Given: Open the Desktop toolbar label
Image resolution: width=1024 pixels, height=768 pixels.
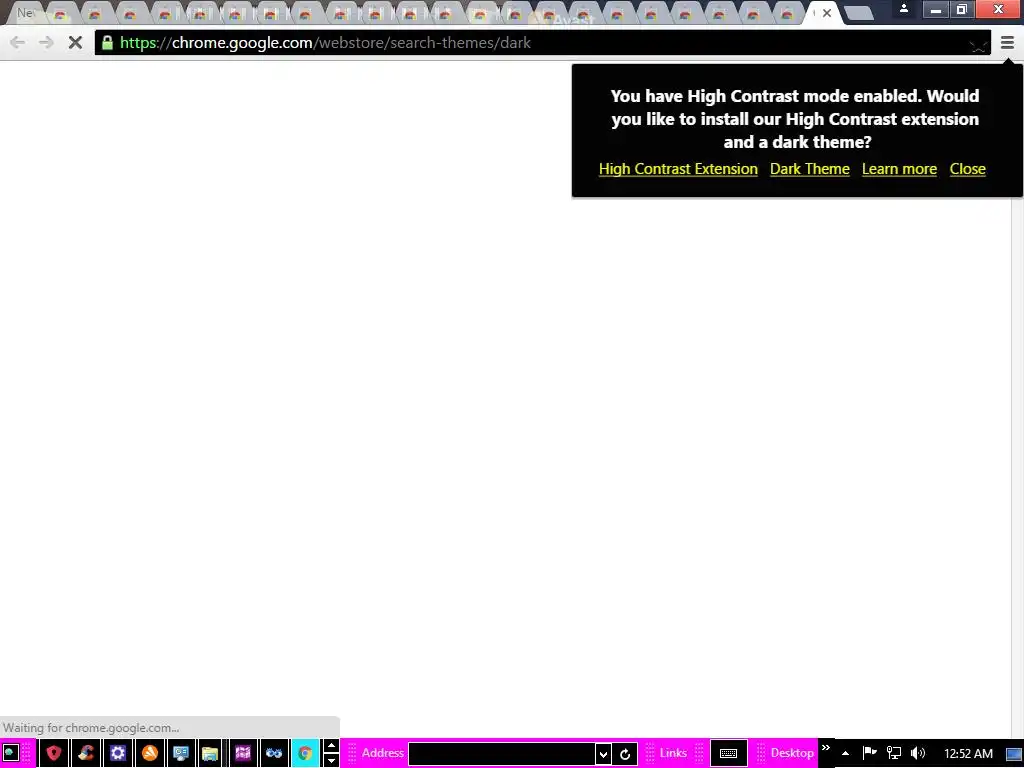Looking at the screenshot, I should click(792, 753).
